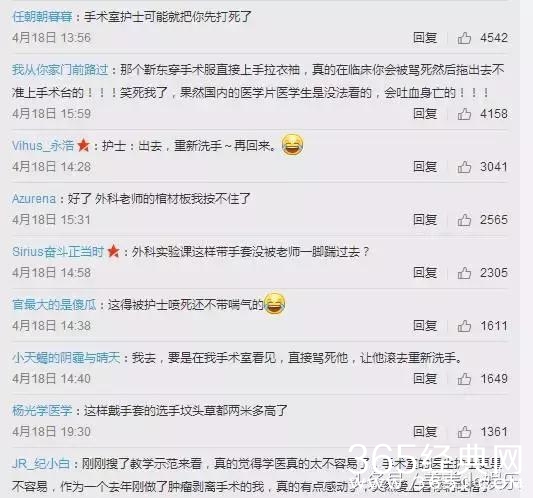Reply to 任朝朝睿睿's comment
Viewport: 533px width, 498px height.
pyautogui.click(x=425, y=38)
